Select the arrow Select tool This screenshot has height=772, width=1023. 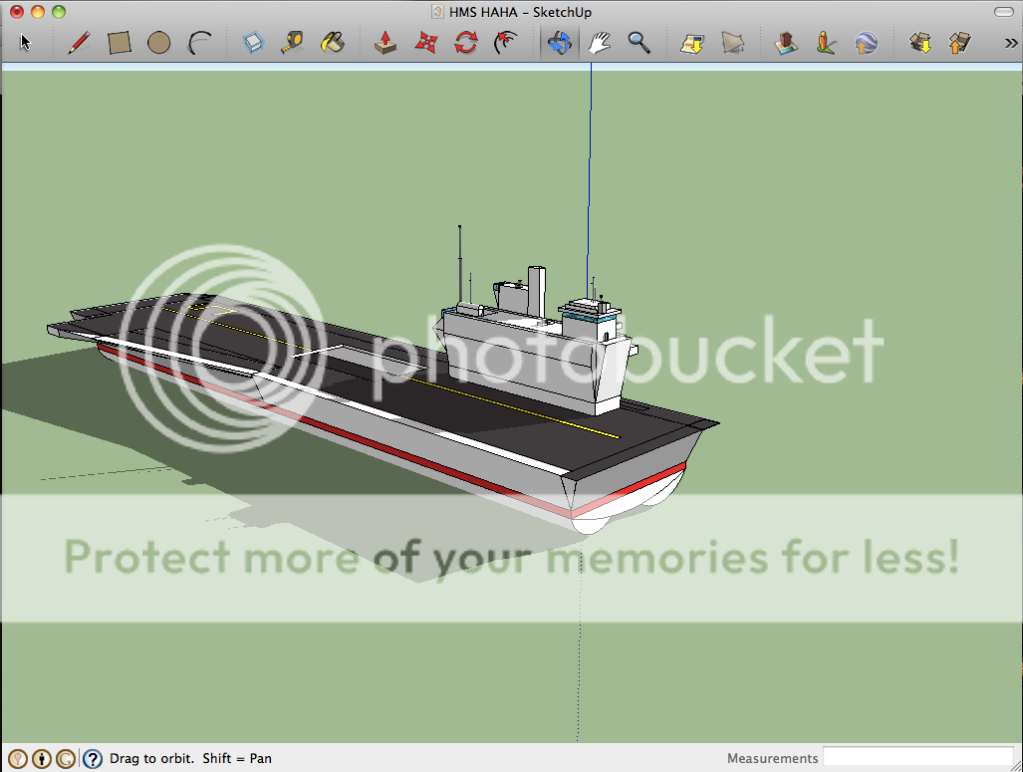pyautogui.click(x=26, y=42)
